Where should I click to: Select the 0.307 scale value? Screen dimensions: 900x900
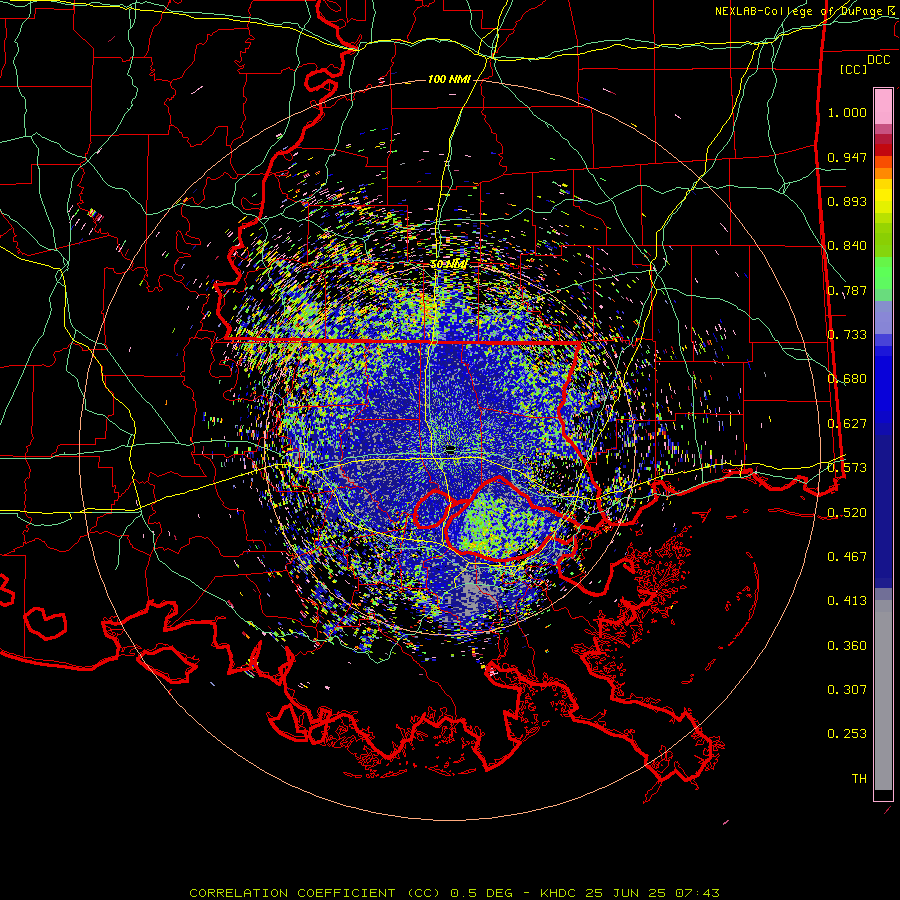(847, 689)
